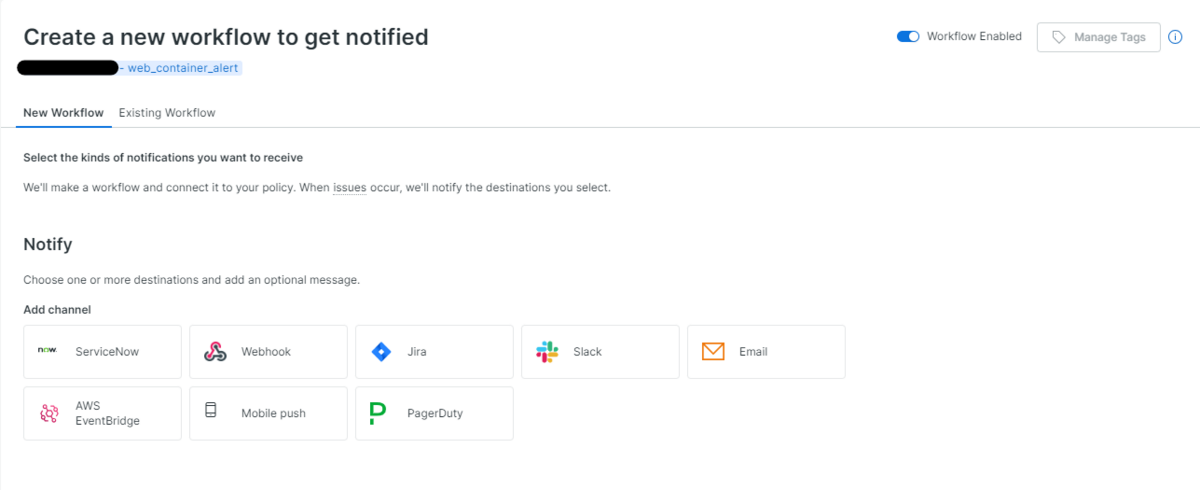1200x490 pixels.
Task: Click the tag icon in Manage Tags
Action: (1058, 37)
